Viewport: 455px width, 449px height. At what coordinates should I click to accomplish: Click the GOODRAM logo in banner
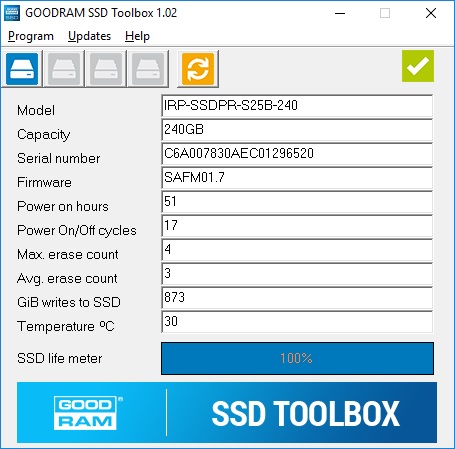tap(87, 413)
